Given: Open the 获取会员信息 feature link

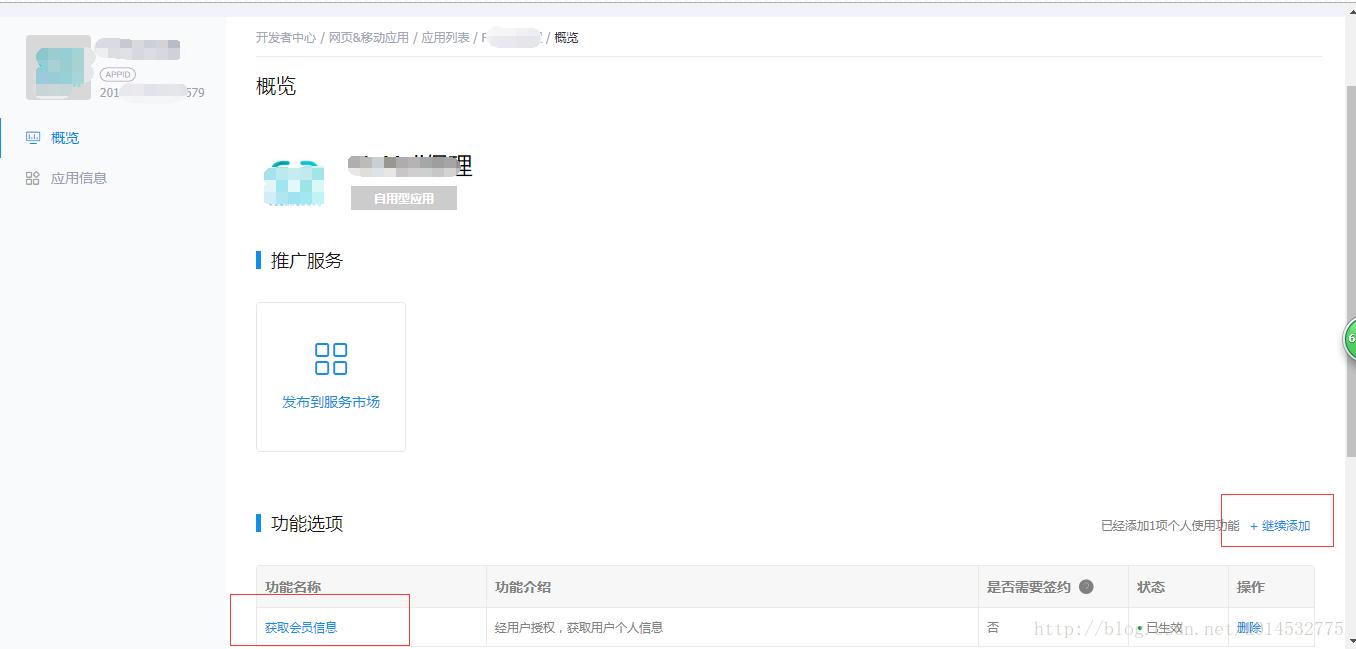Looking at the screenshot, I should [x=300, y=627].
